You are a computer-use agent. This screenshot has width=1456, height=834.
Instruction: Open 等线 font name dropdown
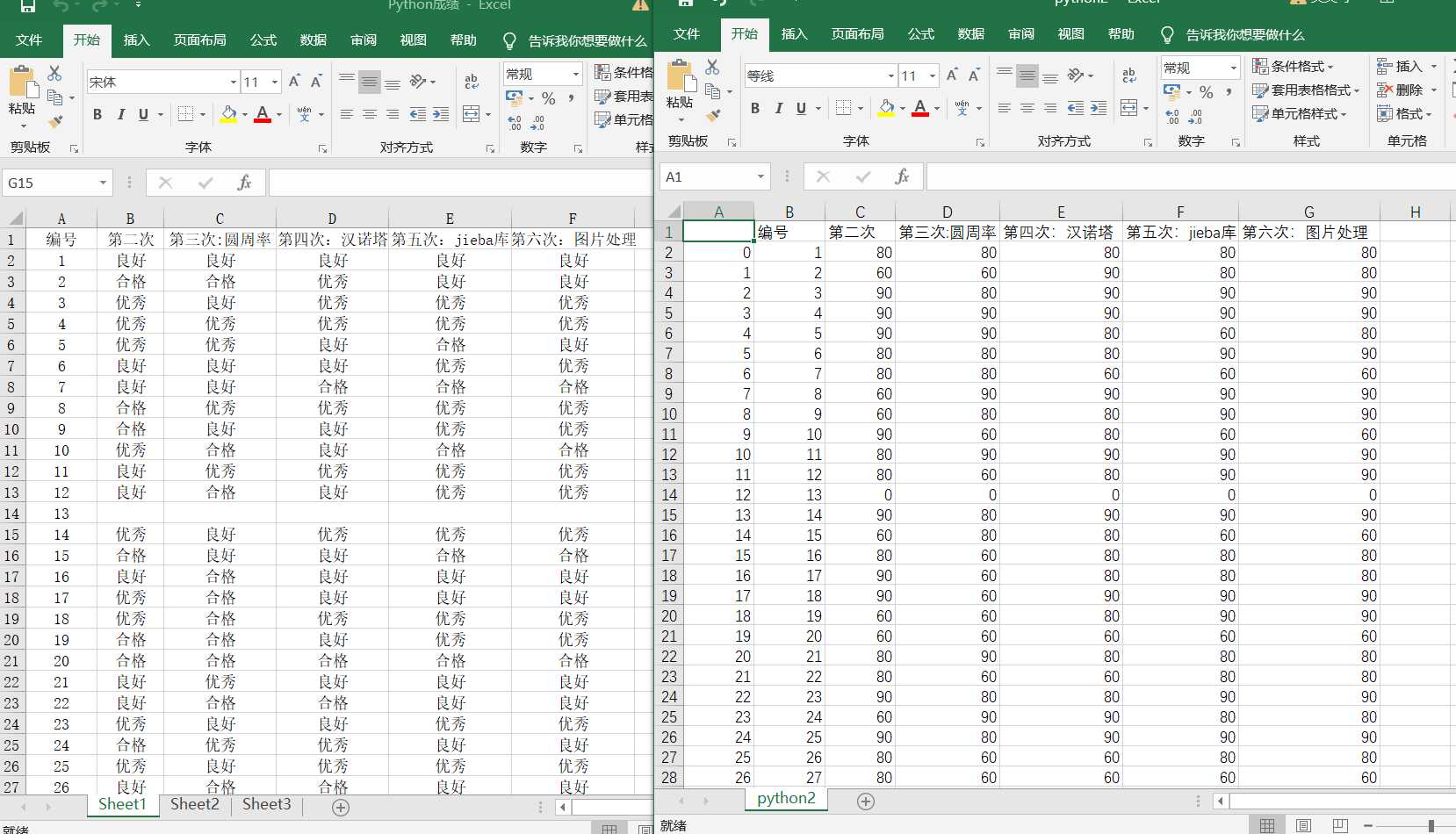pos(891,75)
